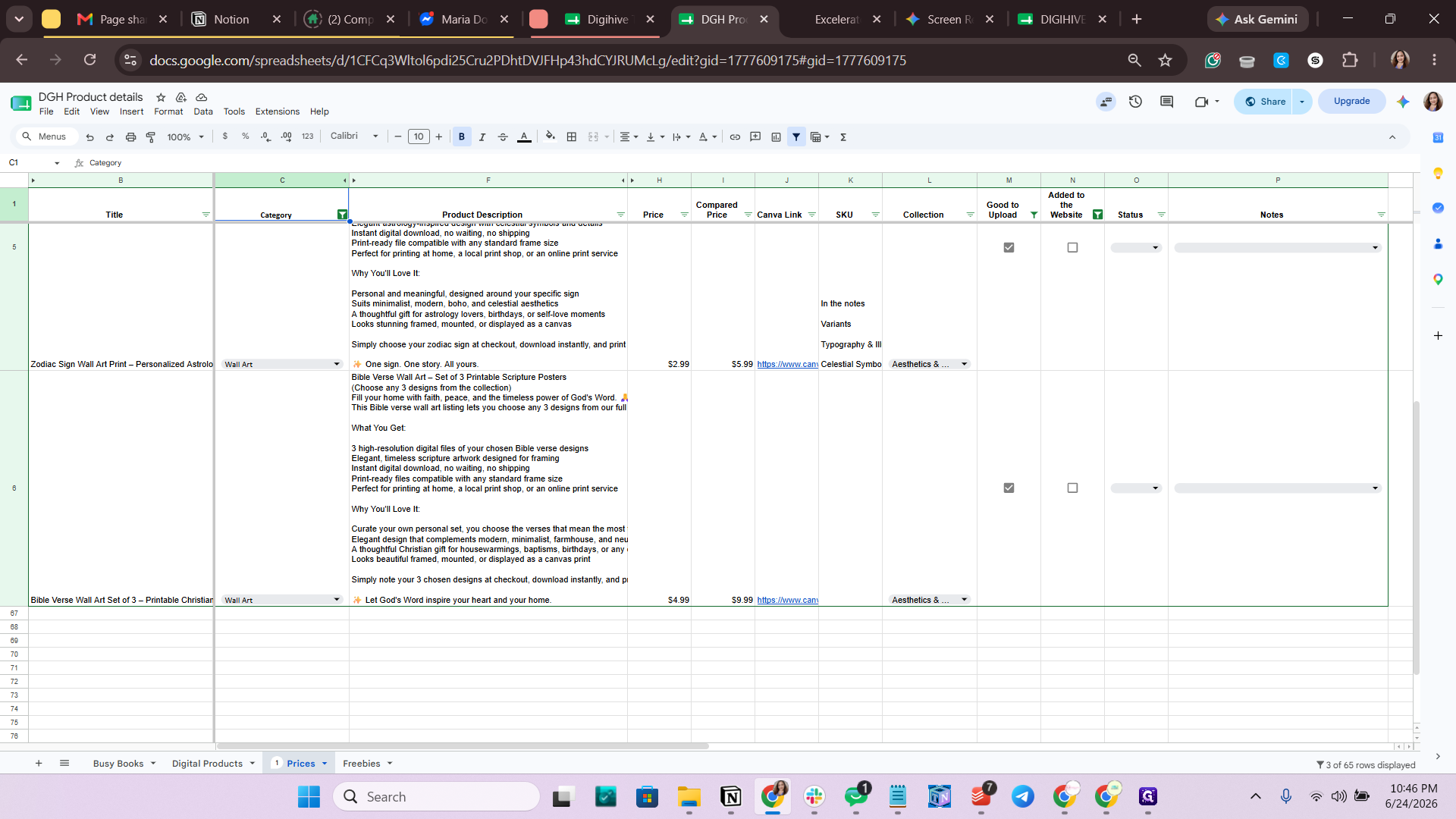
Task: Open Google Maps in side panel
Action: point(1438,279)
